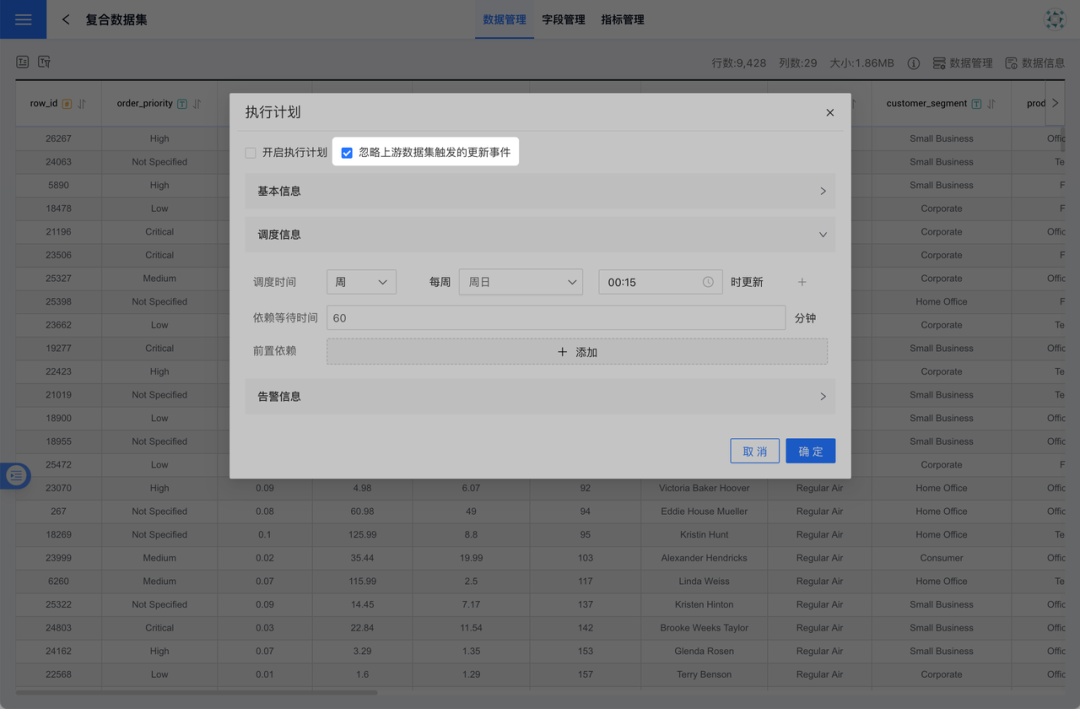Enable the 开启执行计划 checkbox
1080x709 pixels.
(x=249, y=152)
